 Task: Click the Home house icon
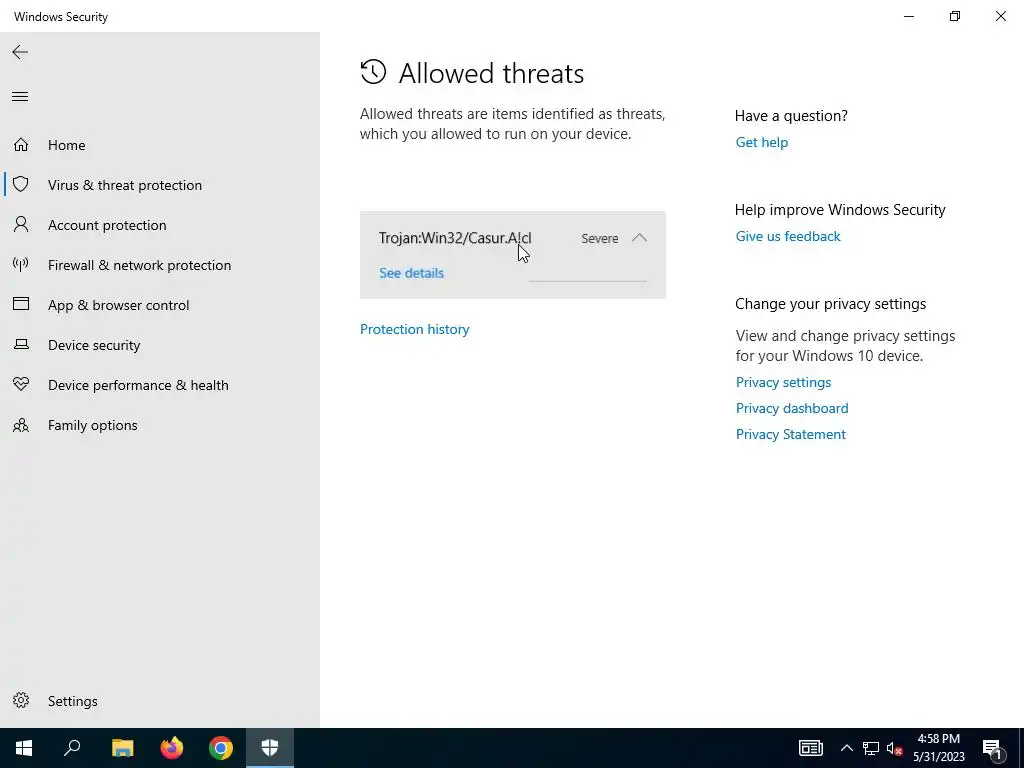tap(21, 144)
